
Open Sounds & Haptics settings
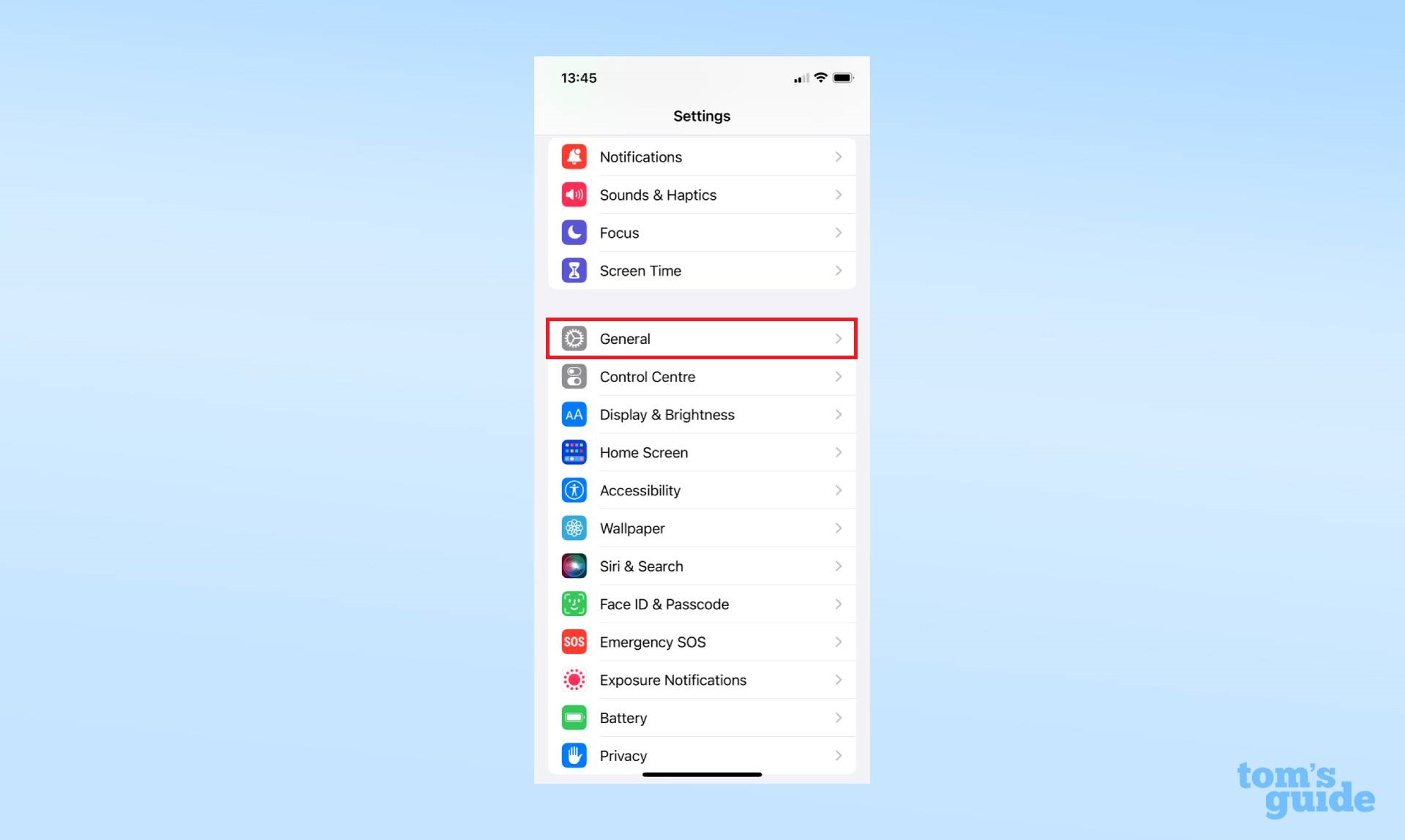[702, 194]
